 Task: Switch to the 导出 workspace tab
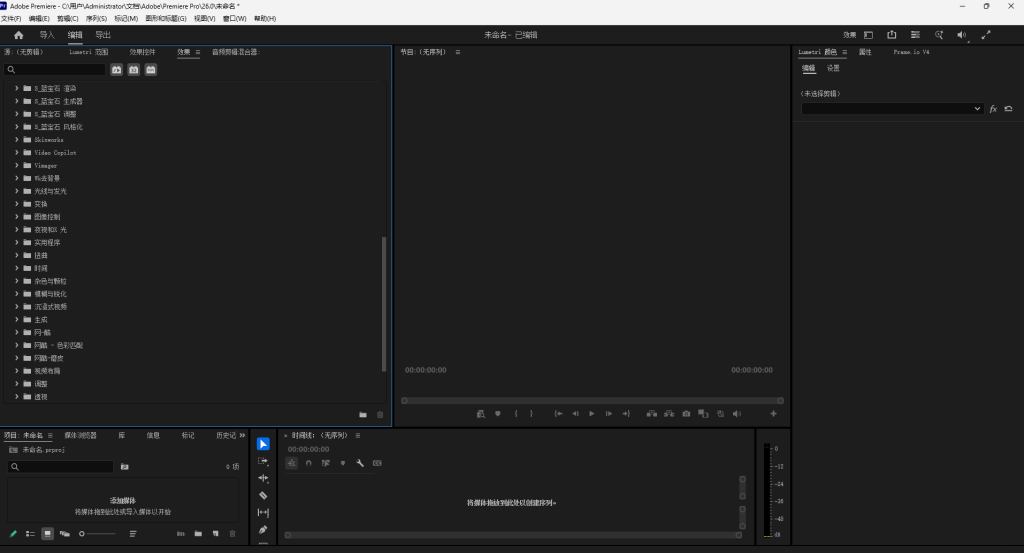tap(103, 35)
